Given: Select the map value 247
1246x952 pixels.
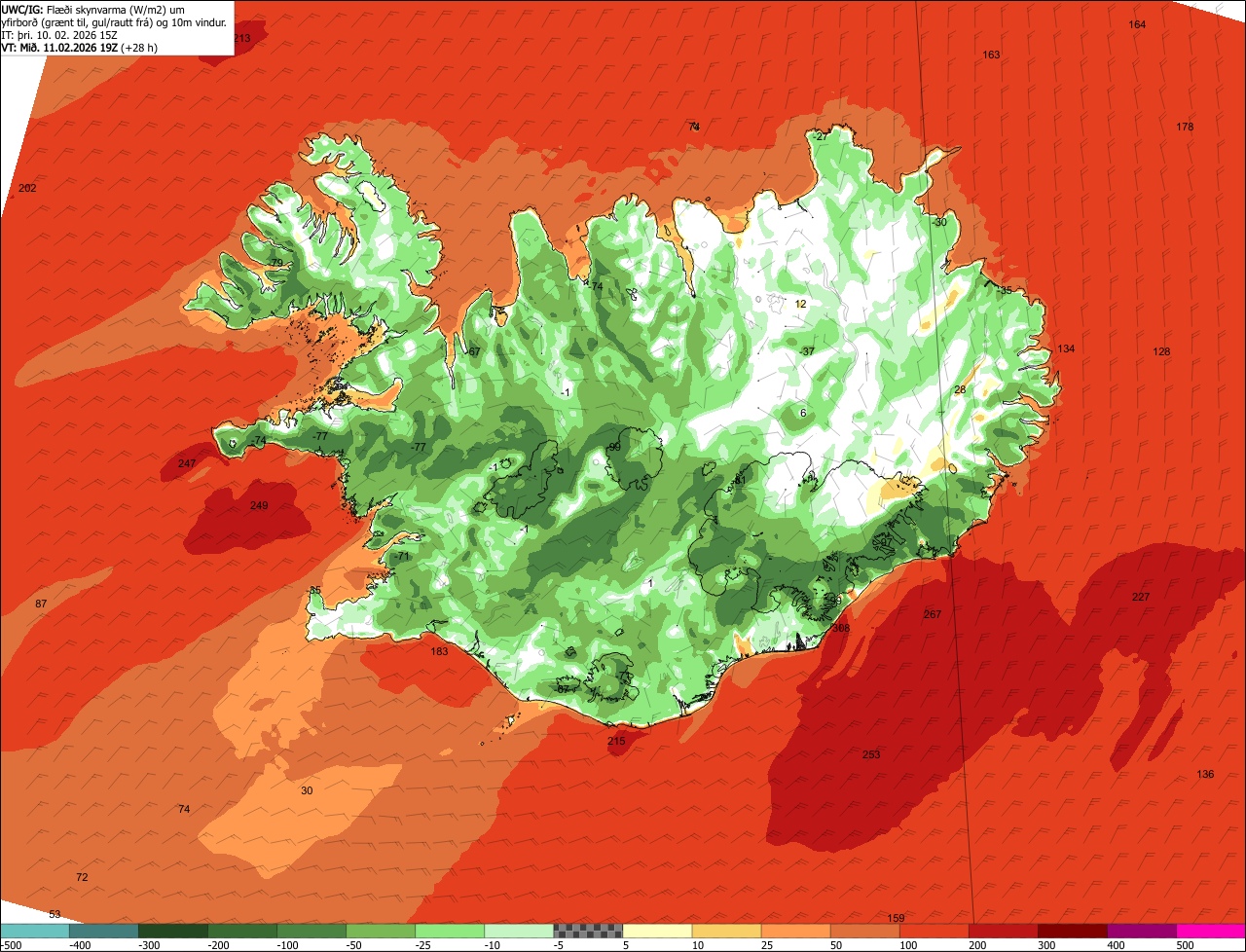Looking at the screenshot, I should pyautogui.click(x=187, y=463).
